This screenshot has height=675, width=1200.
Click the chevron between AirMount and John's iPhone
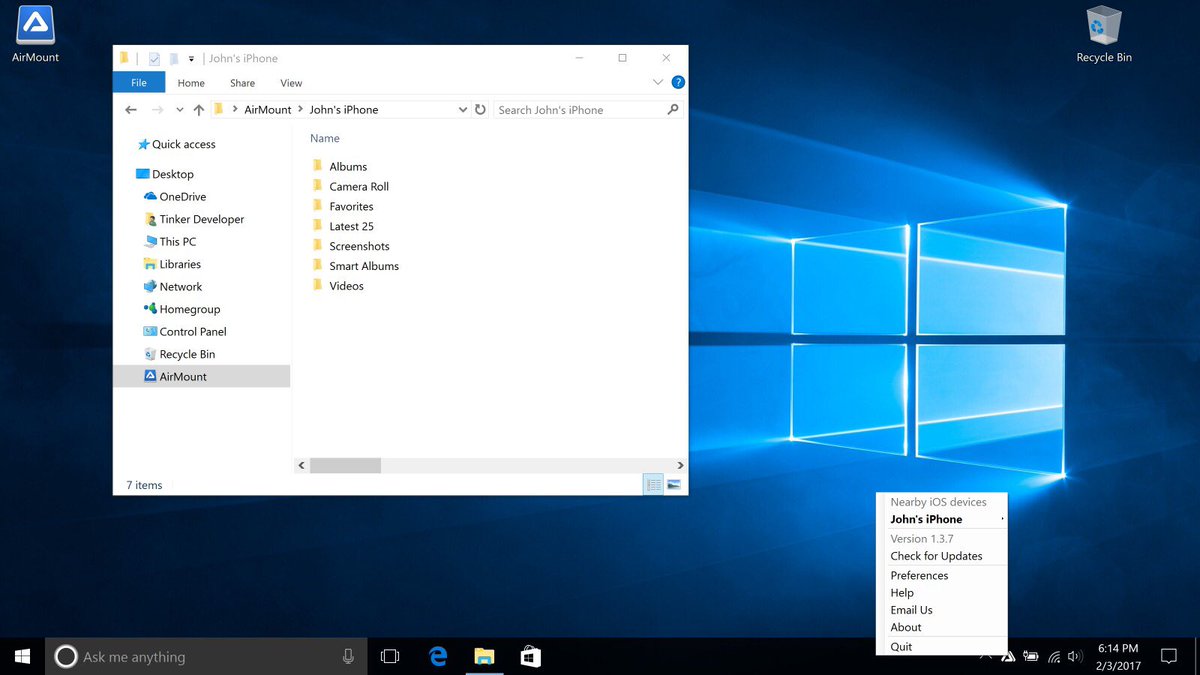(x=300, y=110)
